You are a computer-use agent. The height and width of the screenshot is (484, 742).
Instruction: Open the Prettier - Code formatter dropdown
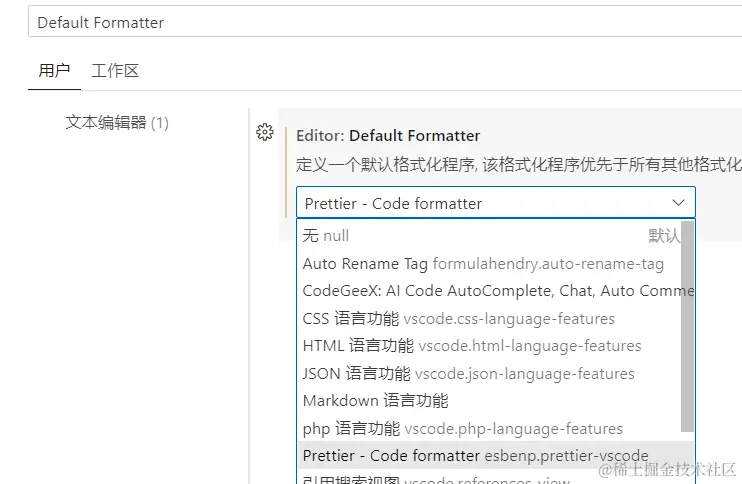[495, 202]
